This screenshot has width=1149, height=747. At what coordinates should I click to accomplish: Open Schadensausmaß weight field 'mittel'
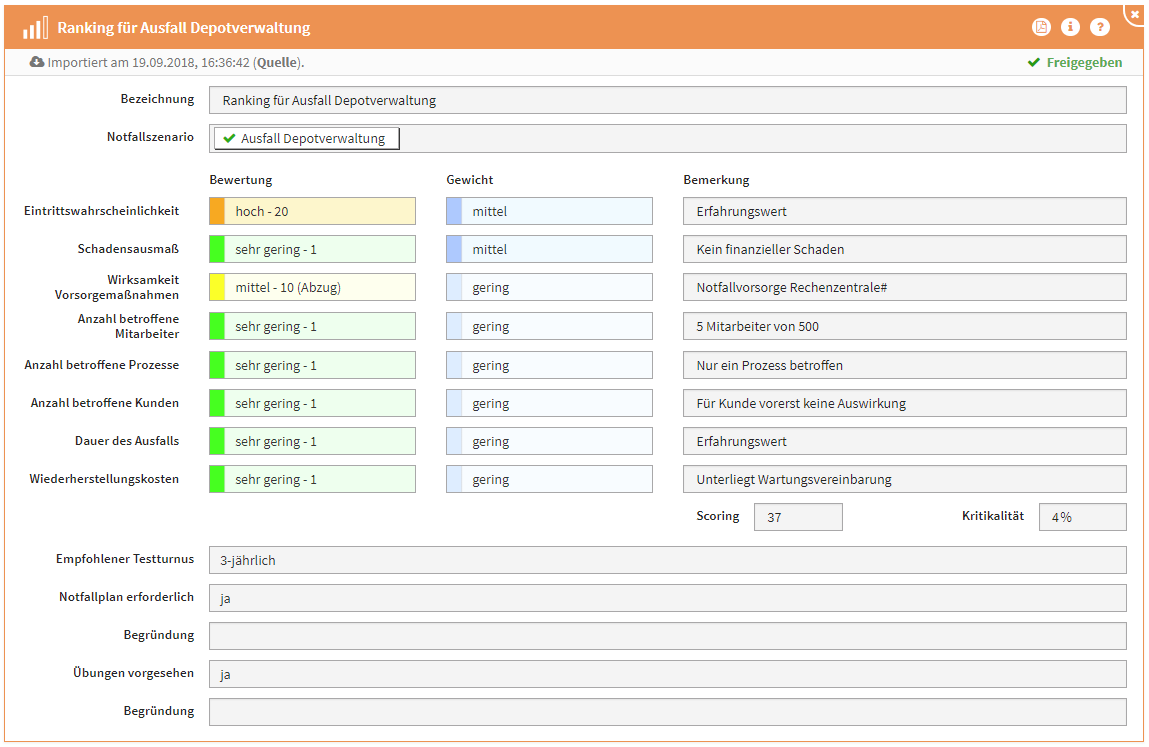coord(555,249)
